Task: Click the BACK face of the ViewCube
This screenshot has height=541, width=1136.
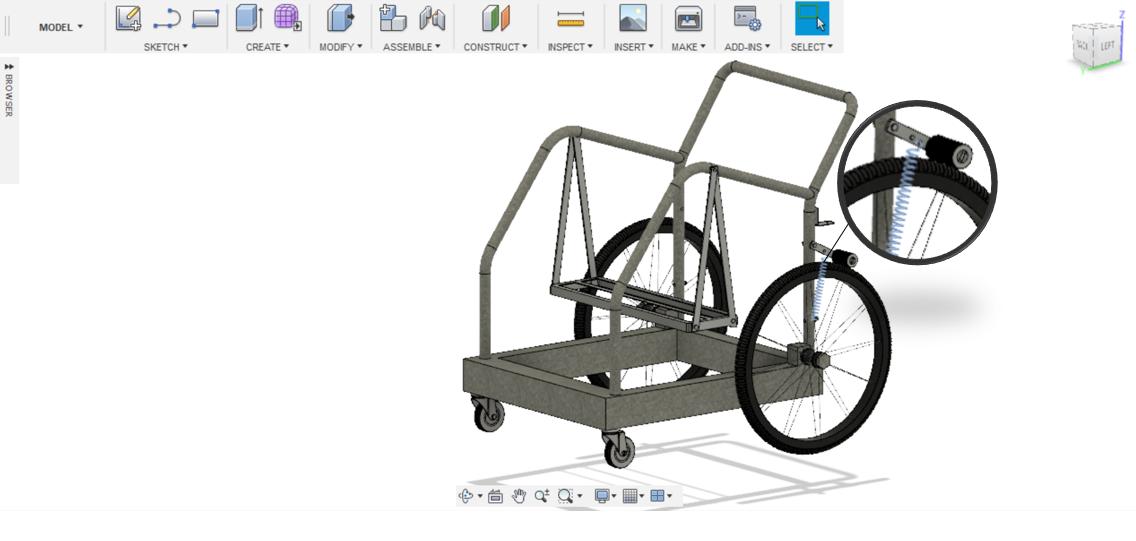Action: (x=1082, y=45)
